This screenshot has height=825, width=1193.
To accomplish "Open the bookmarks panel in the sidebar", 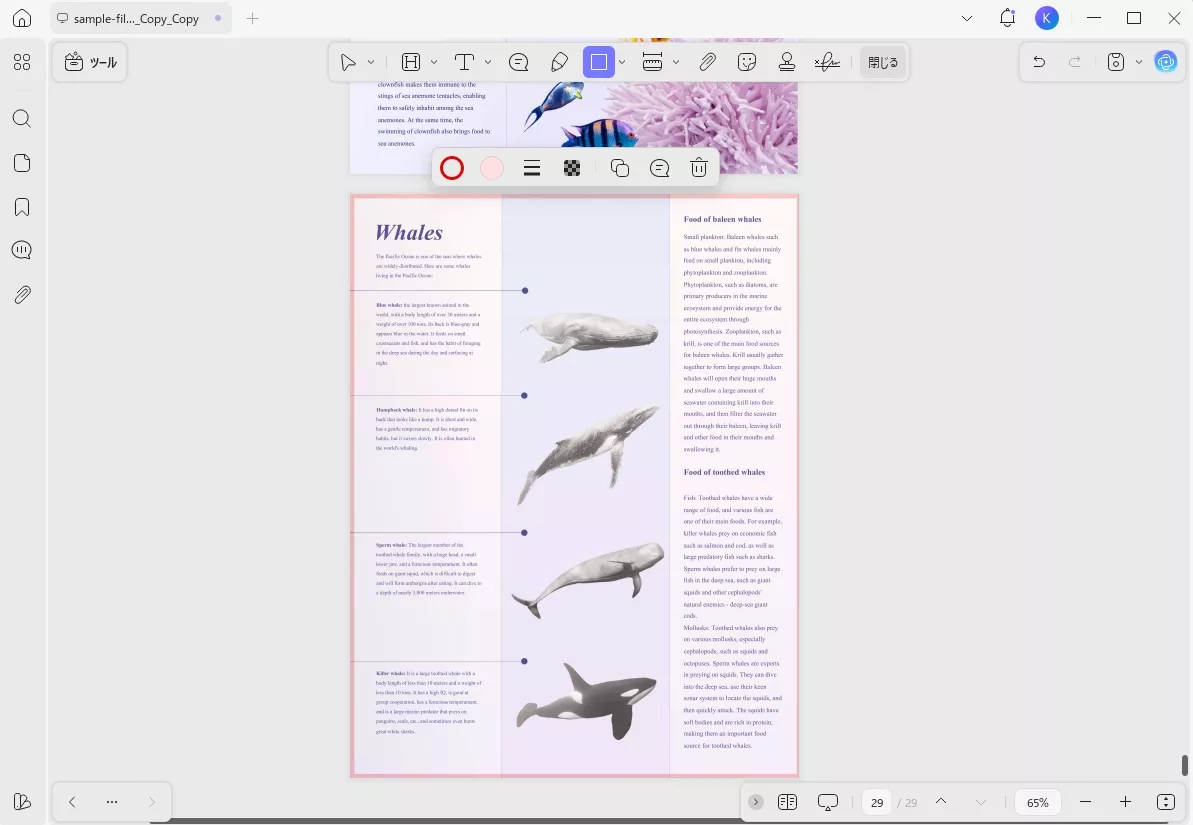I will pyautogui.click(x=22, y=207).
